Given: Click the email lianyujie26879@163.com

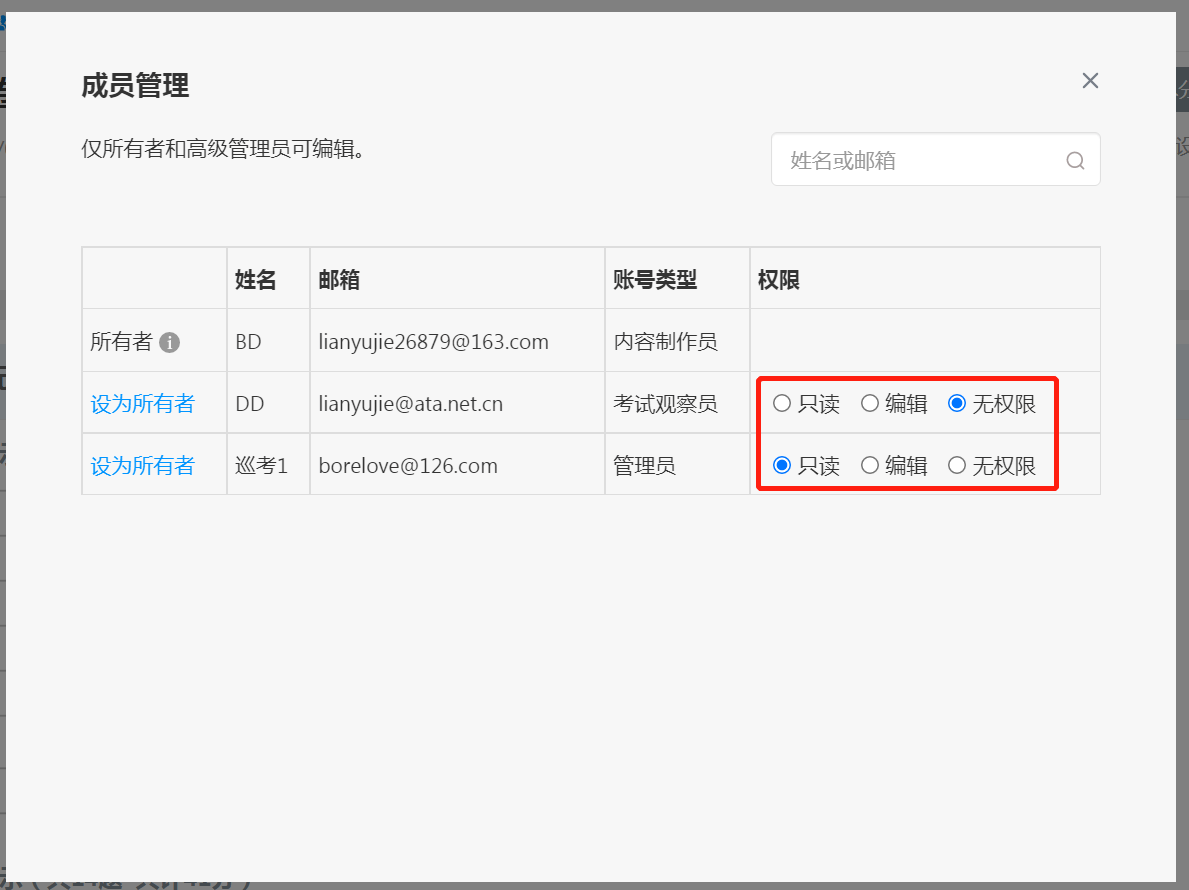Looking at the screenshot, I should tap(433, 342).
